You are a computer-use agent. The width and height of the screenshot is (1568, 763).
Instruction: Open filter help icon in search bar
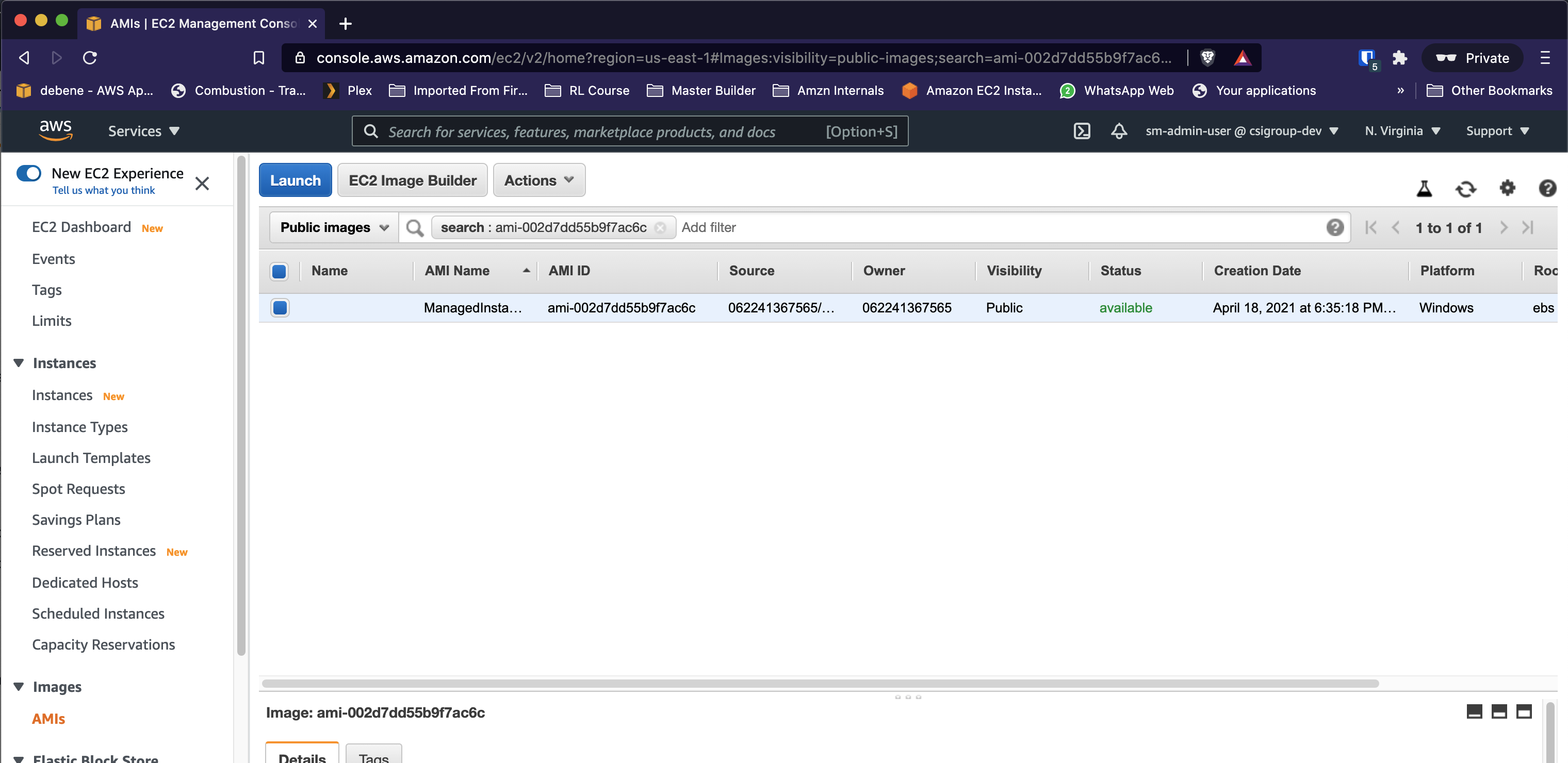[x=1335, y=227]
